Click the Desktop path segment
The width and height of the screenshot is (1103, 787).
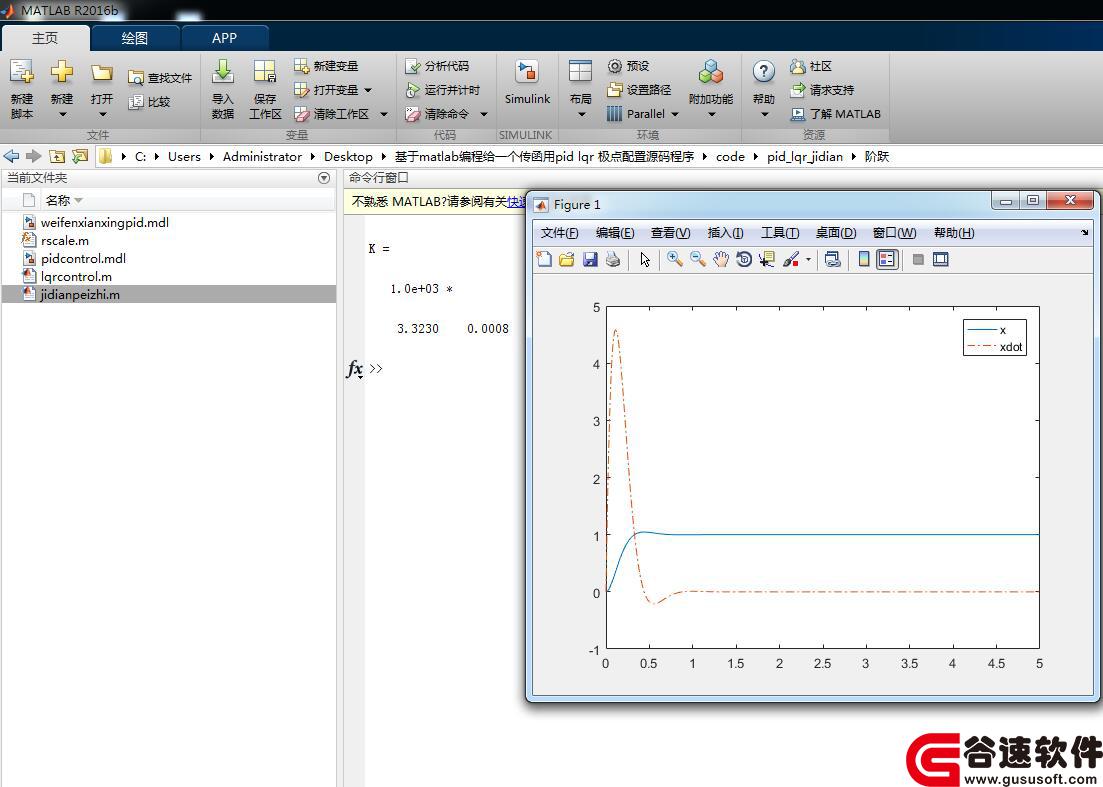coord(348,157)
